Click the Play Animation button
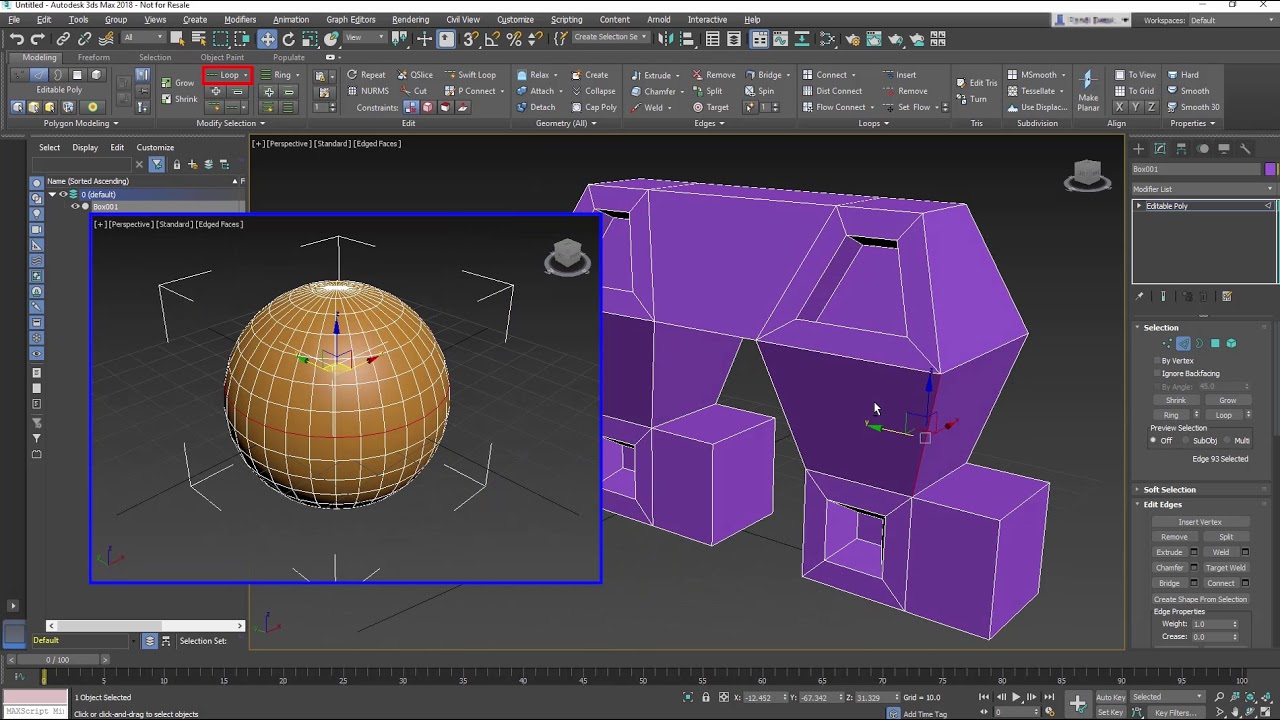The height and width of the screenshot is (720, 1280). coord(1016,697)
